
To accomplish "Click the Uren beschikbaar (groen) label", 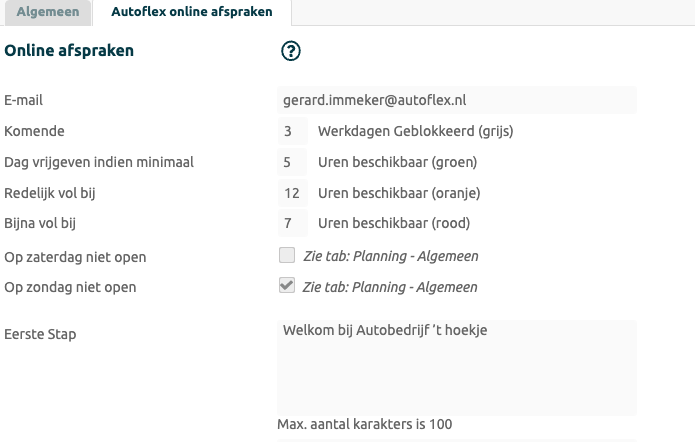I will click(x=397, y=162).
